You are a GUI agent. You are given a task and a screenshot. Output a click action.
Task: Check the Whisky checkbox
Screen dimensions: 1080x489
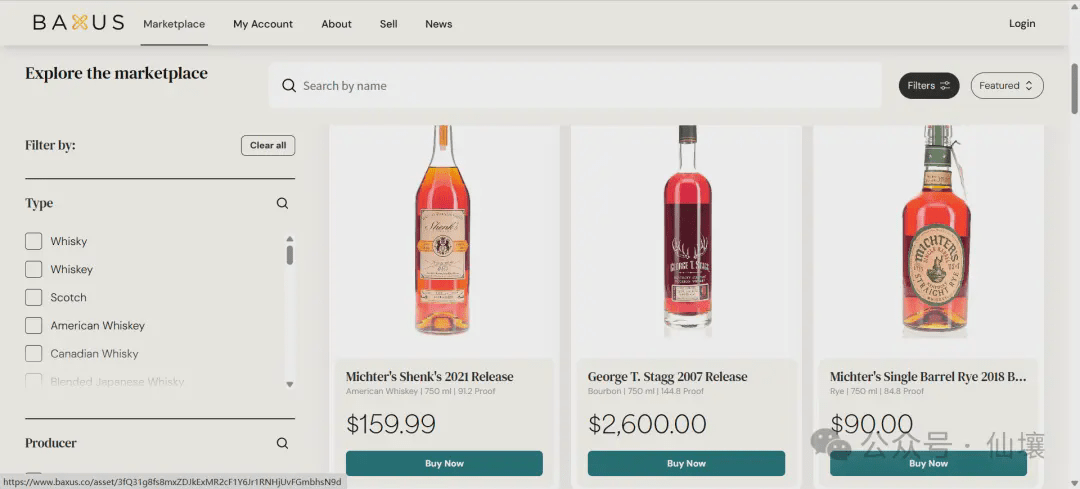click(x=34, y=241)
